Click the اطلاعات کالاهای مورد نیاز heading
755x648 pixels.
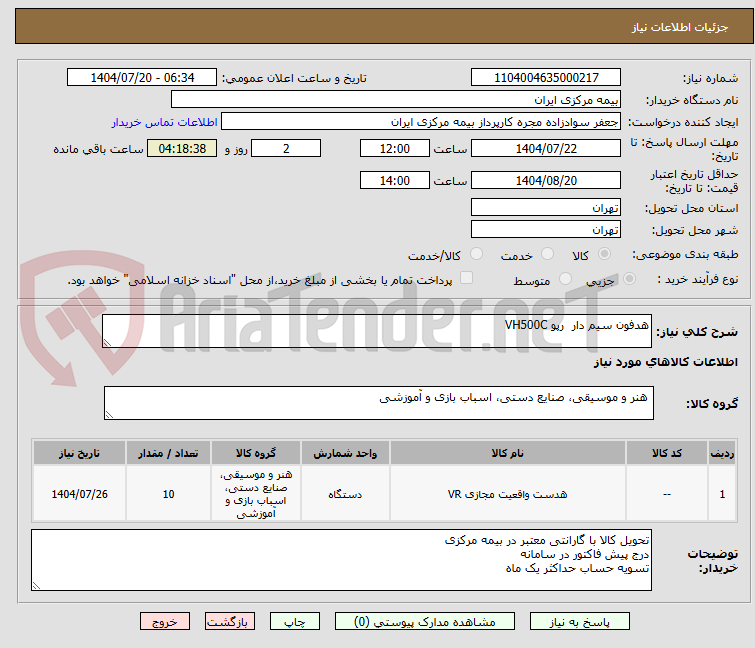click(x=665, y=362)
